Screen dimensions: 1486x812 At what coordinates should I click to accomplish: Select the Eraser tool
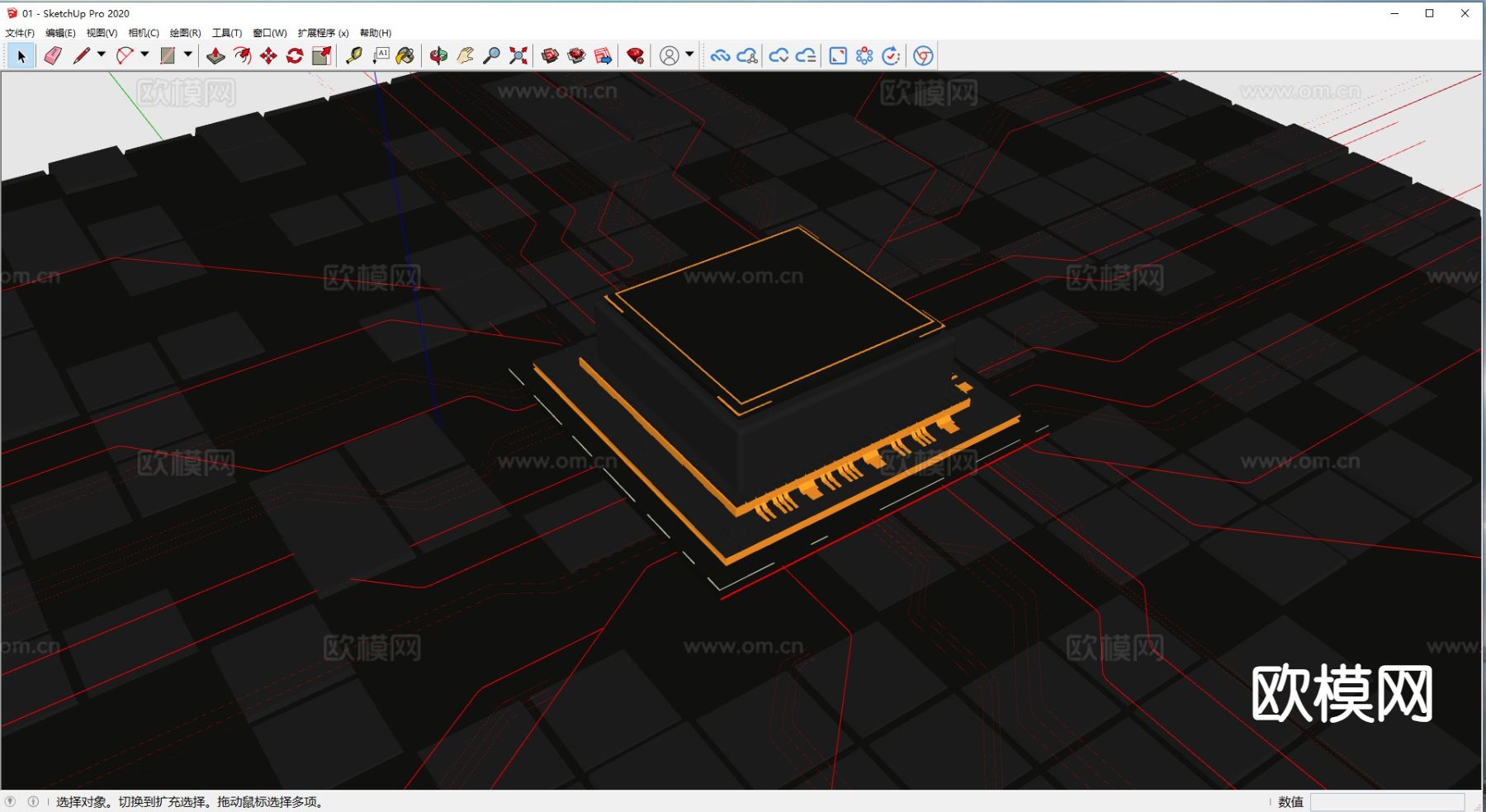[53, 55]
